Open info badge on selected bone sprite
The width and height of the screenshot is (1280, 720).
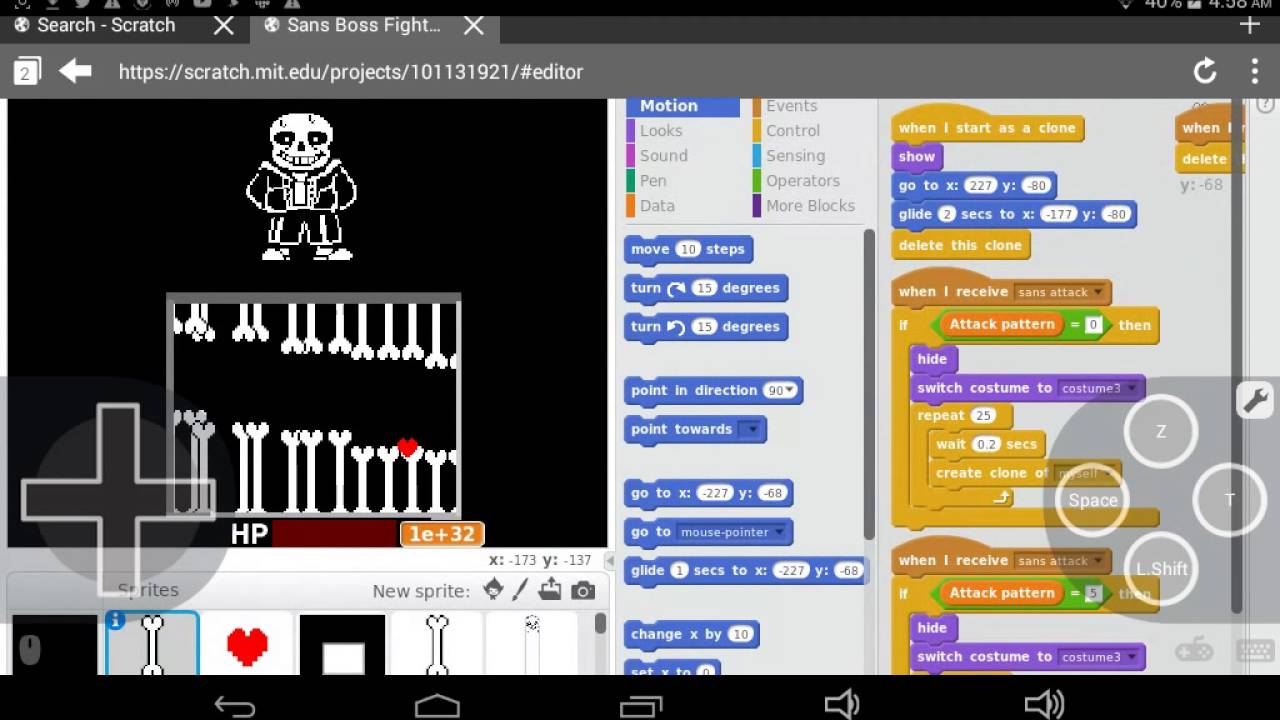click(x=116, y=621)
